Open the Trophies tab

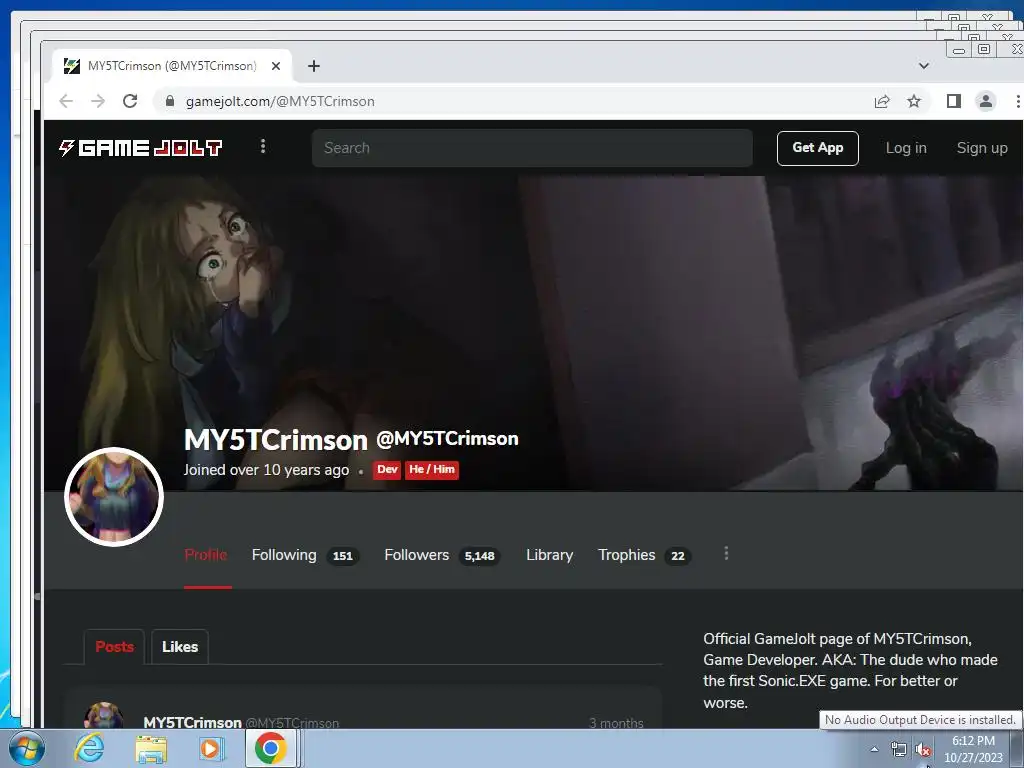pyautogui.click(x=645, y=555)
